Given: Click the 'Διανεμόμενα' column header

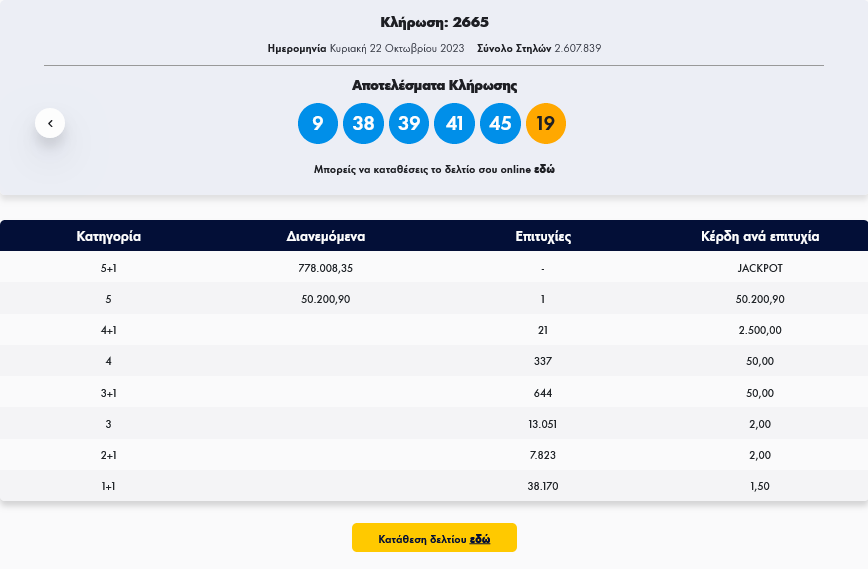Looking at the screenshot, I should pyautogui.click(x=325, y=237).
